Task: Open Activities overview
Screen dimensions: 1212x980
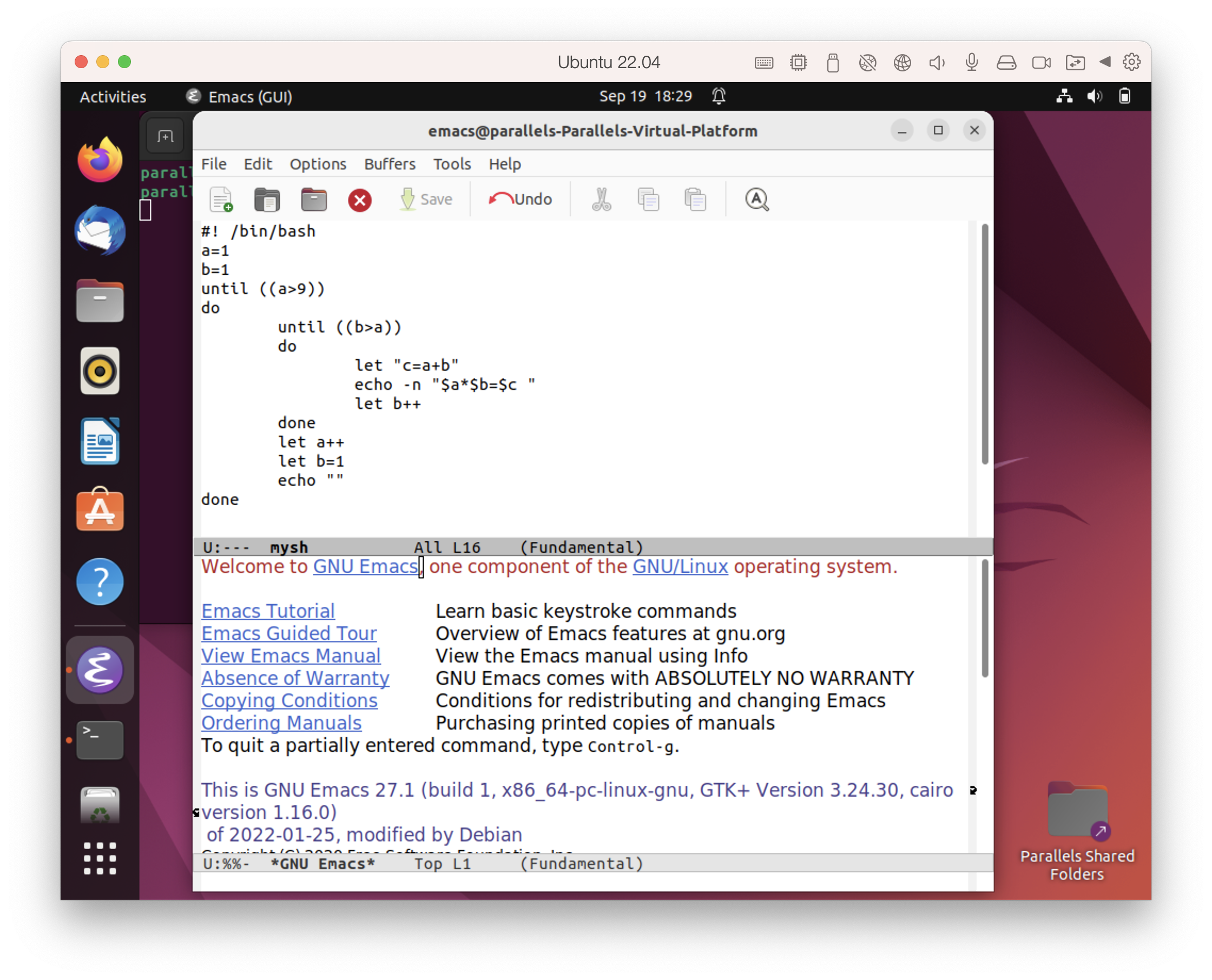Action: (113, 96)
